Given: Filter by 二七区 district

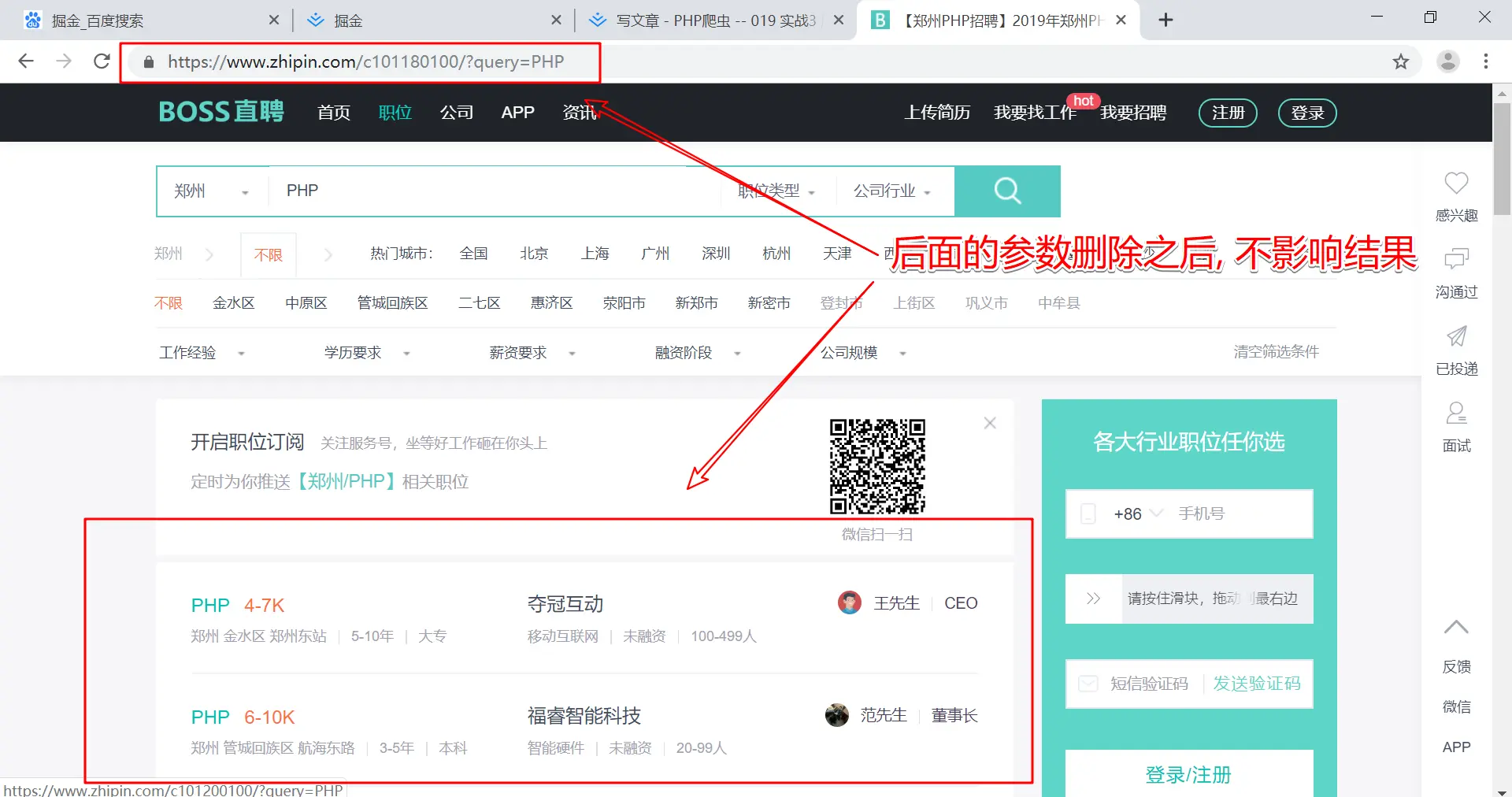Looking at the screenshot, I should point(480,303).
